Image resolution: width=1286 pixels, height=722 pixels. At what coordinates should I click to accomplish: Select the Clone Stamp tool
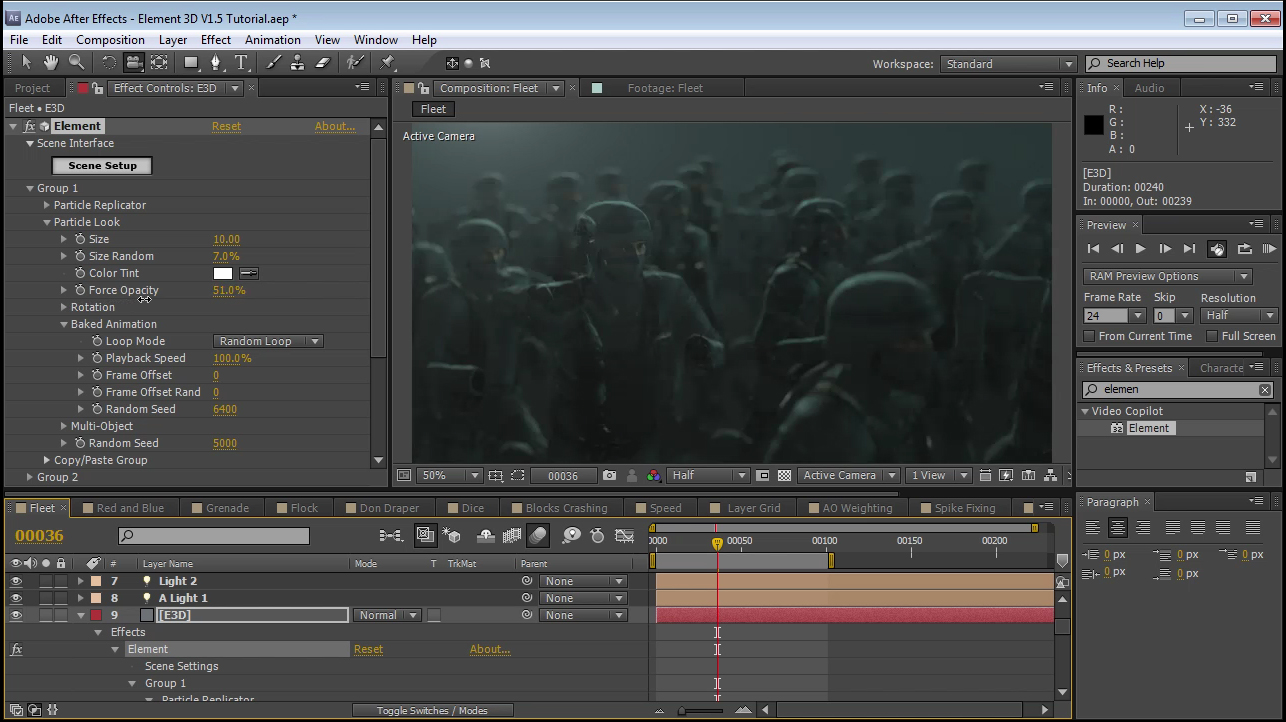coord(297,63)
